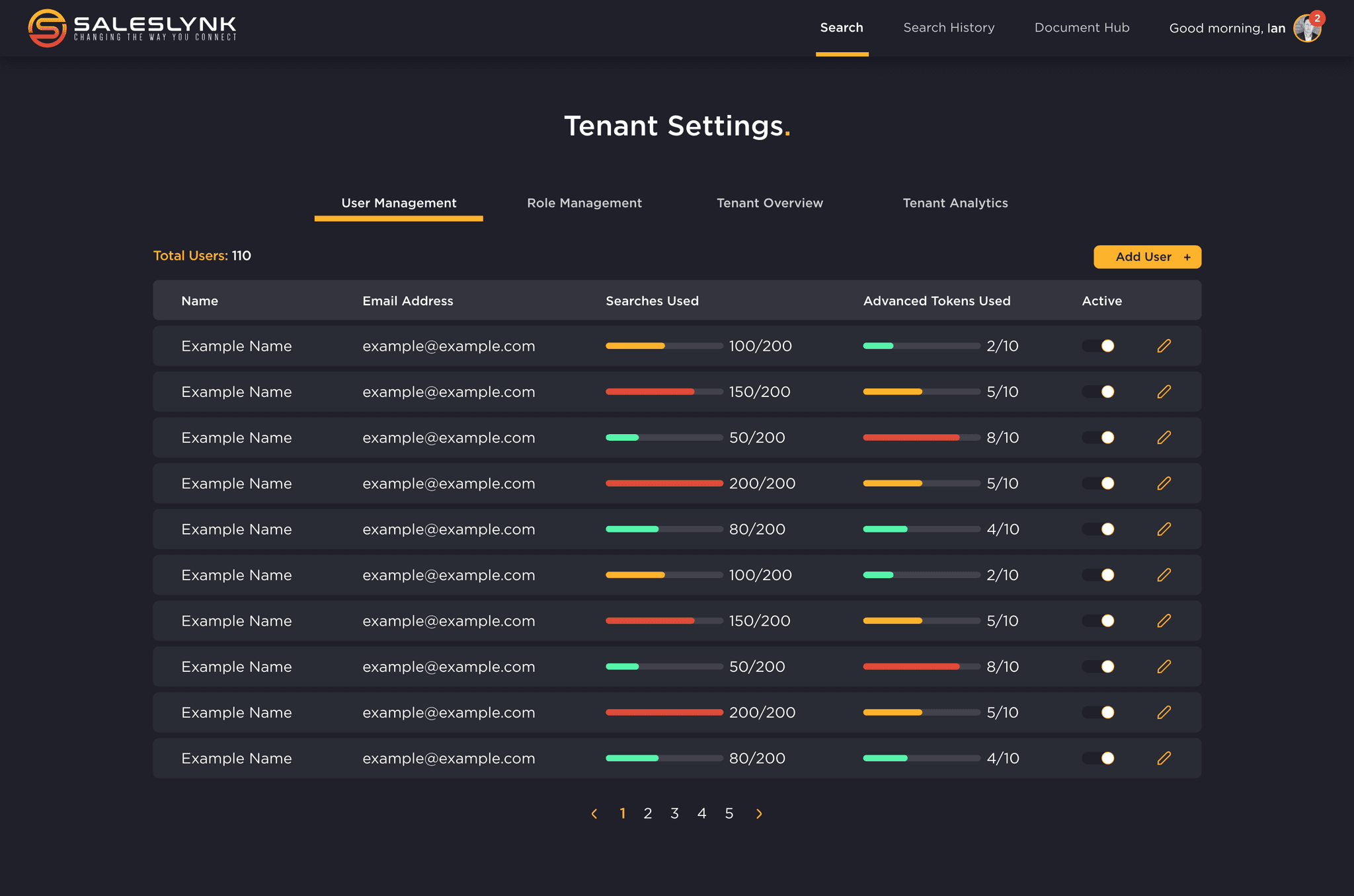1354x896 pixels.
Task: Click the edit icon for second user row
Action: pyautogui.click(x=1164, y=392)
